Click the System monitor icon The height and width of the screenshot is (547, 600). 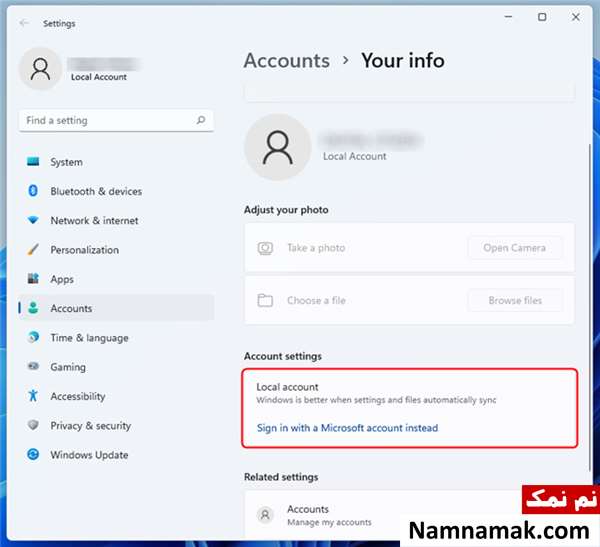tap(33, 162)
